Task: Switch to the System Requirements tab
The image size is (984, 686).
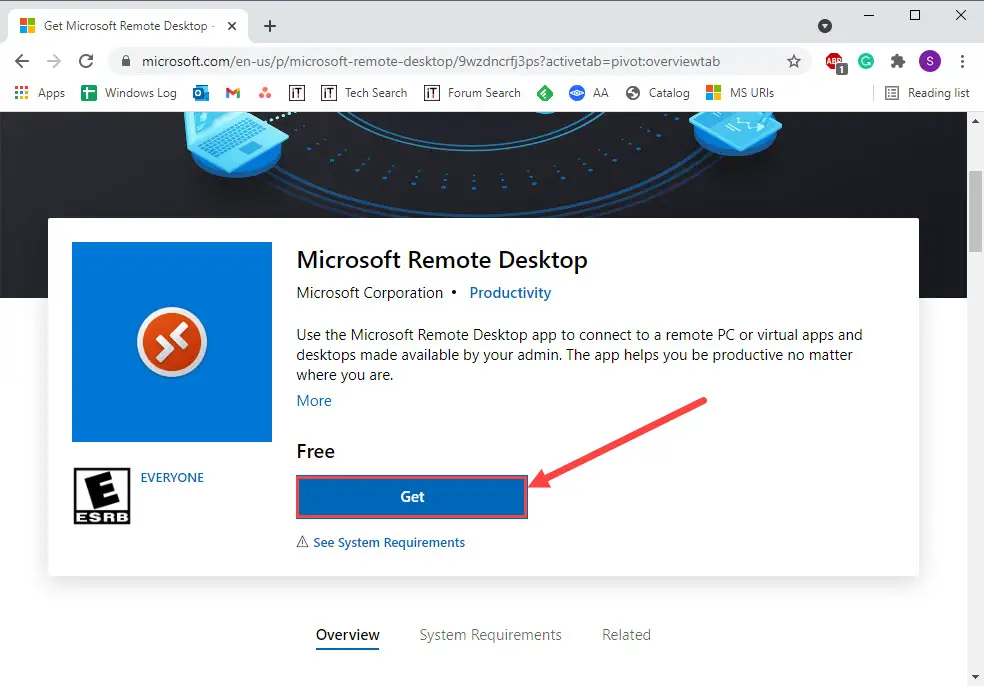Action: 491,635
